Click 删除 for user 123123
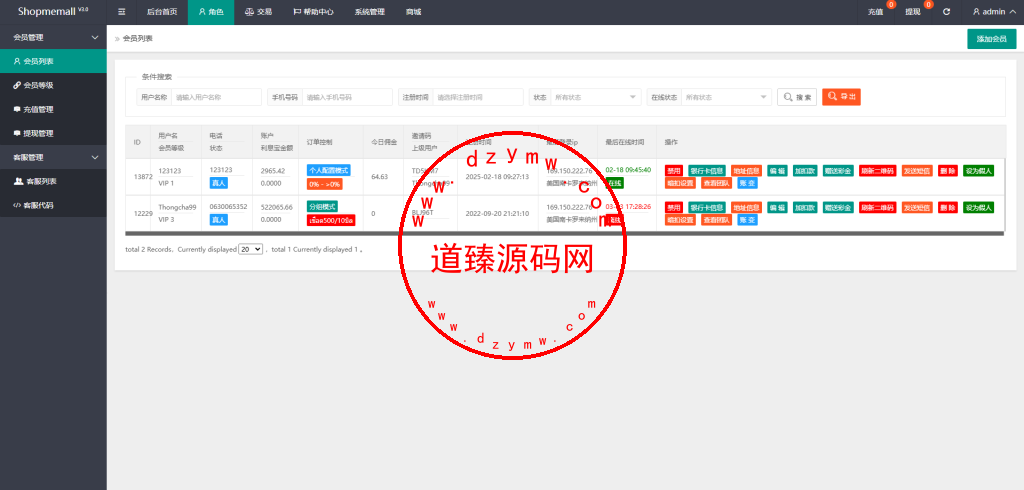This screenshot has width=1024, height=490. 948,171
